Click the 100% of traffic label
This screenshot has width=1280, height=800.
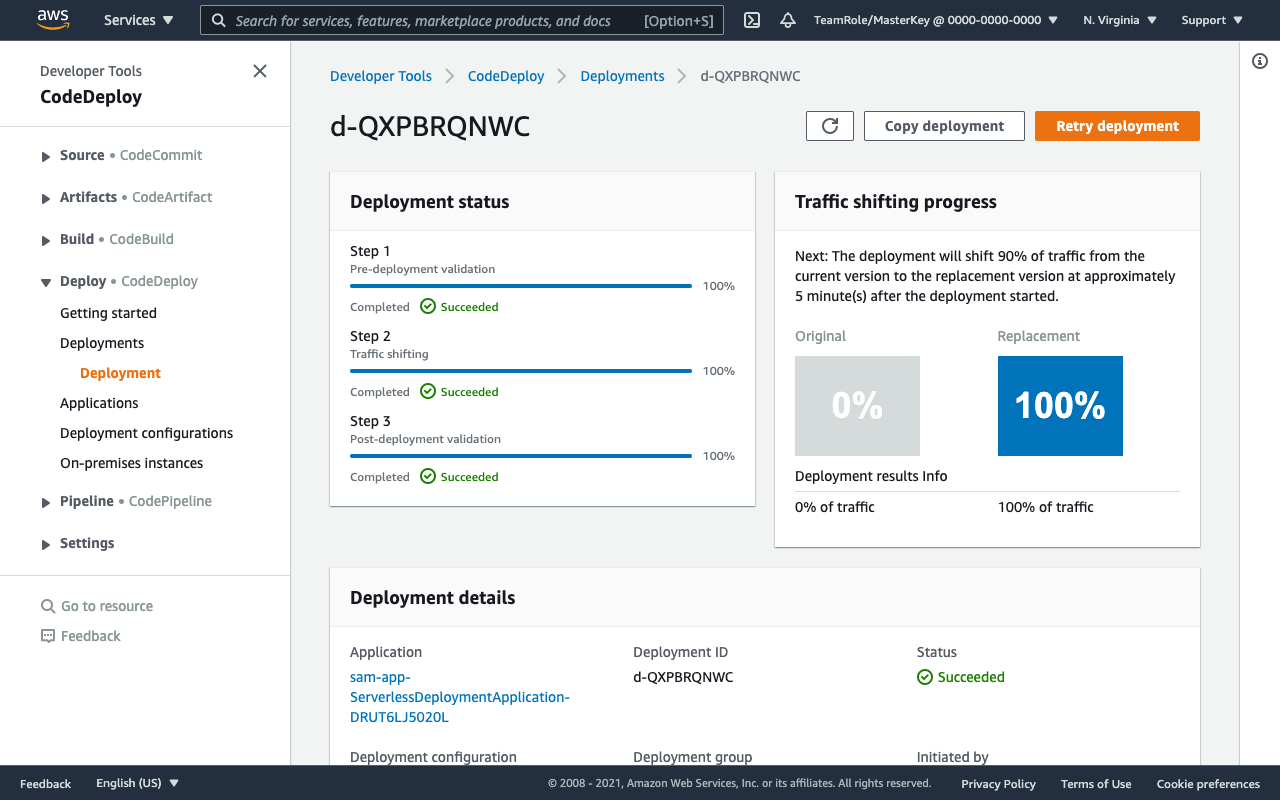click(1046, 507)
